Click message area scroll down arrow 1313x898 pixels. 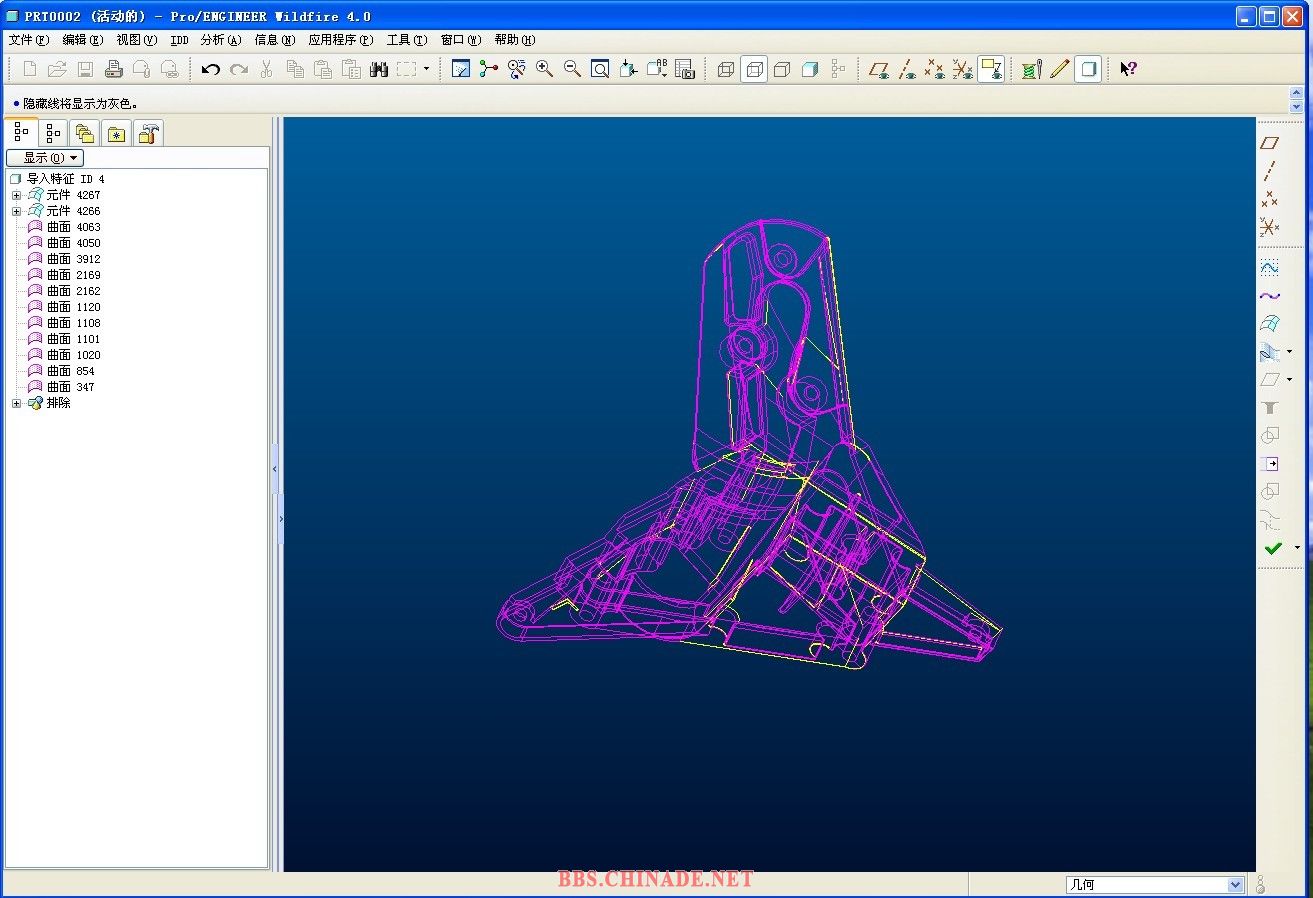1297,106
